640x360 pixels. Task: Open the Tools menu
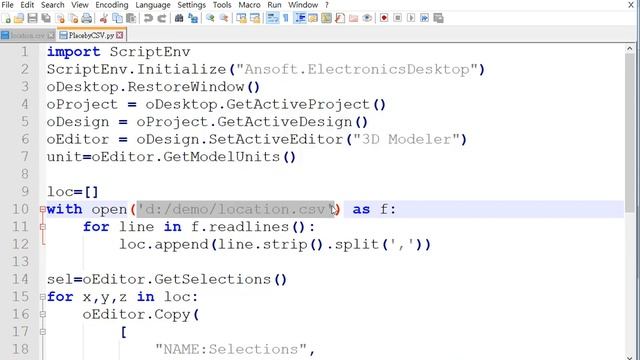[x=222, y=5]
